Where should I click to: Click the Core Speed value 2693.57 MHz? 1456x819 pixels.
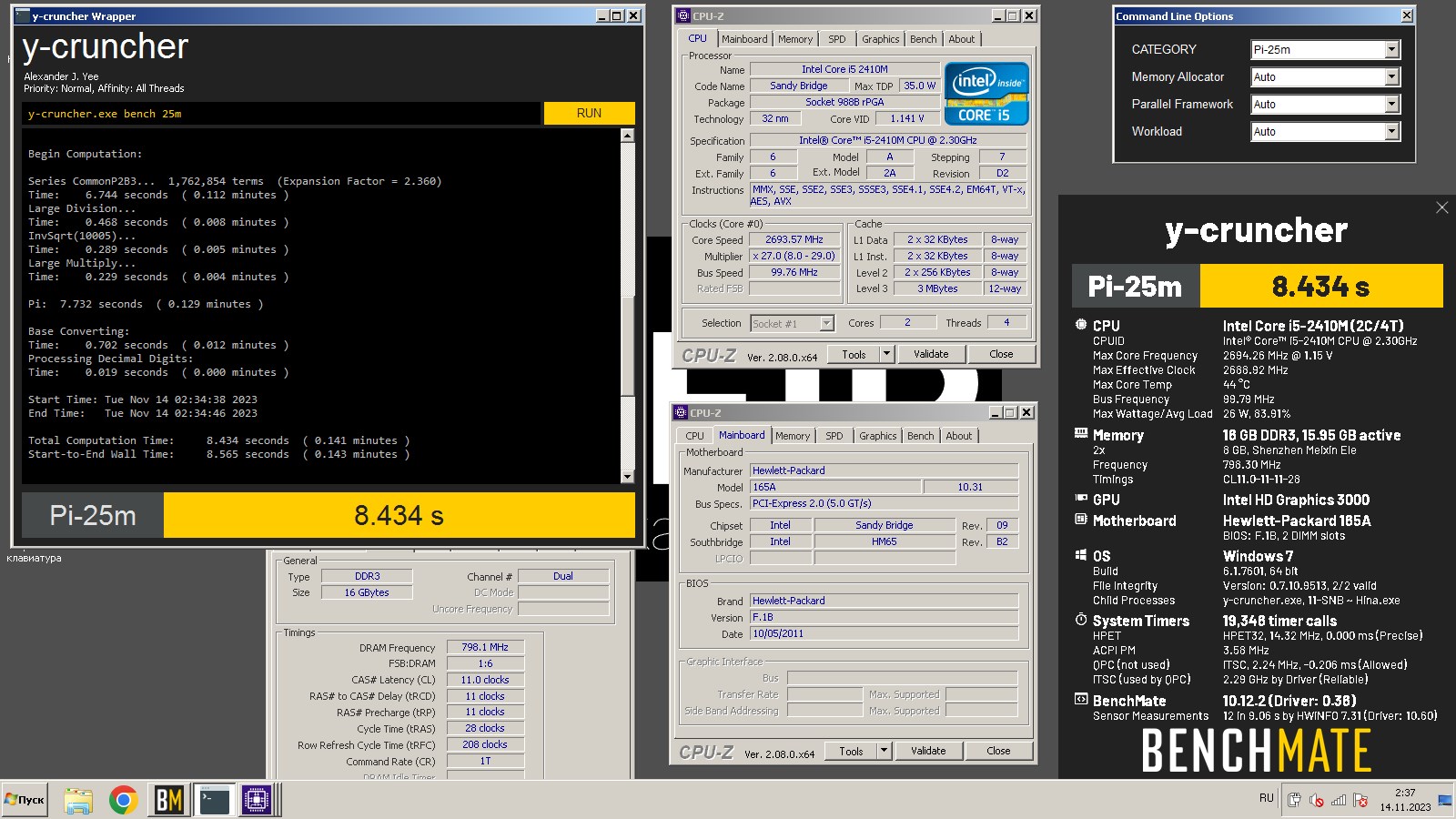(x=794, y=239)
